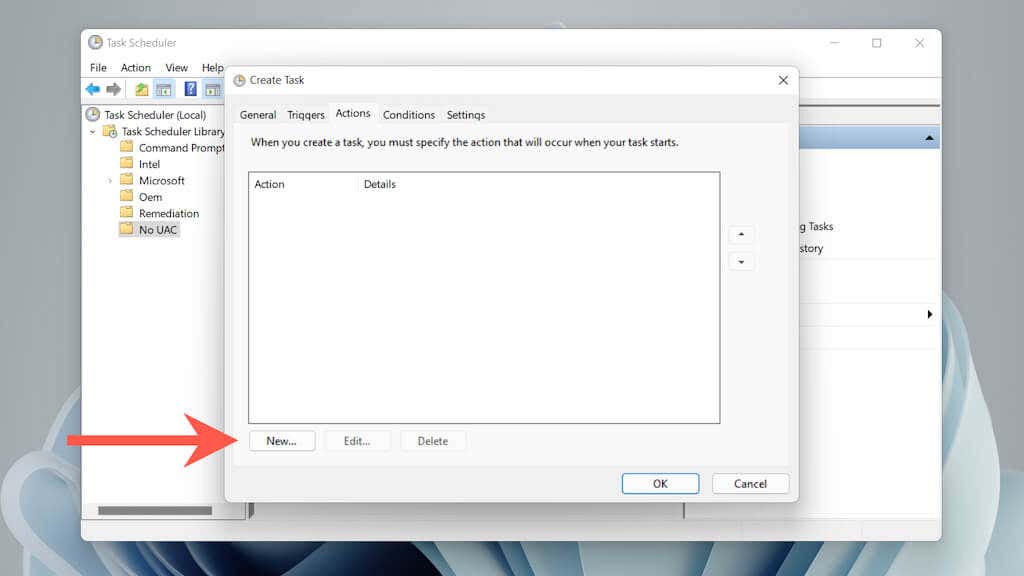Click the Show/Hide console tree toolbar icon
Viewport: 1024px width, 576px height.
(165, 88)
